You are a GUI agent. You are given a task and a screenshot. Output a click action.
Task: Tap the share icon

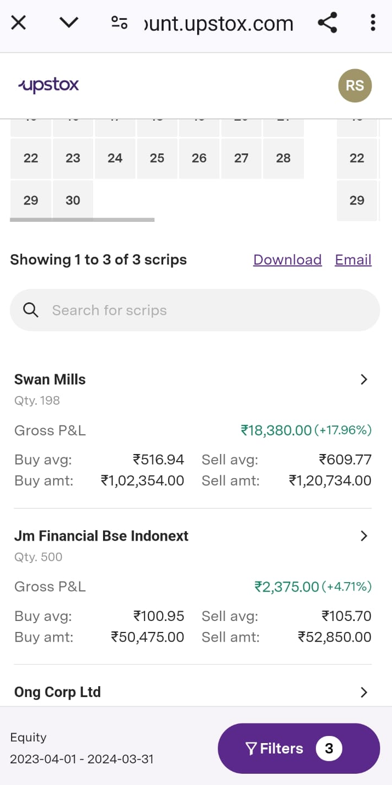pos(327,23)
